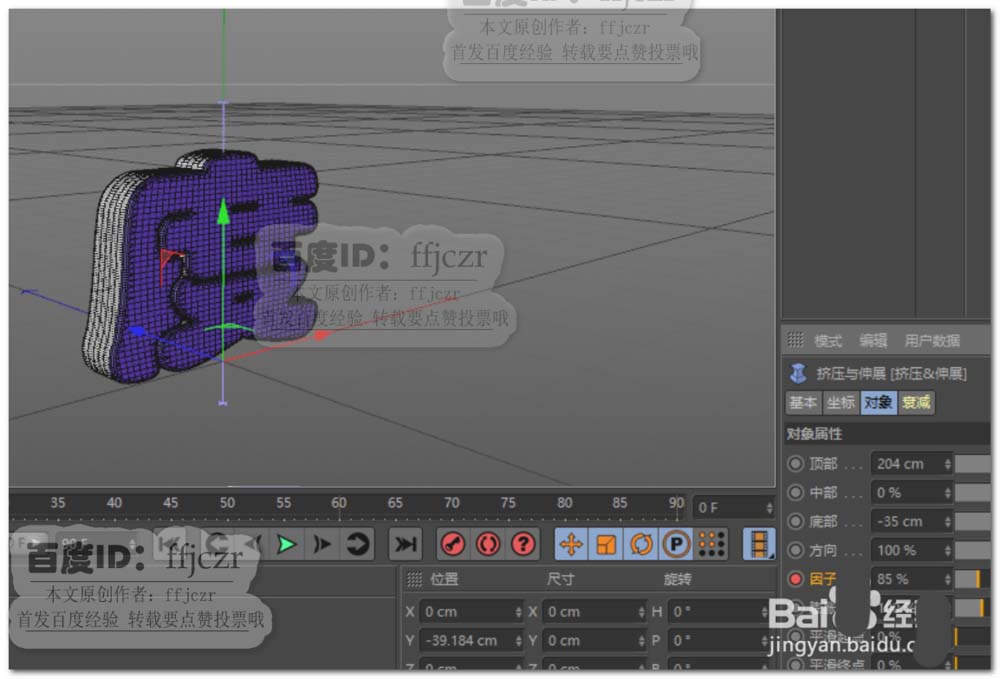Toggle parameter recording with the P icon
Viewport: 1000px width, 679px height.
(x=676, y=544)
